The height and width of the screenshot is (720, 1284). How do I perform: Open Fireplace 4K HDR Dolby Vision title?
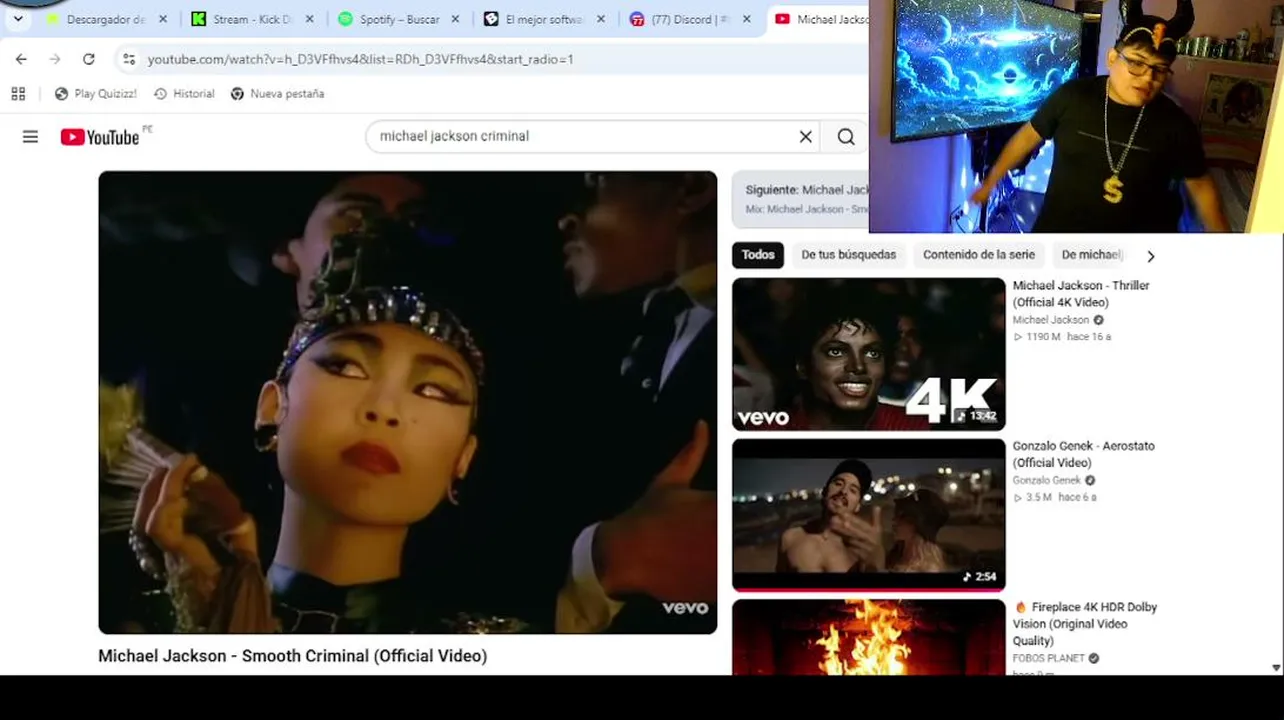pyautogui.click(x=1085, y=624)
